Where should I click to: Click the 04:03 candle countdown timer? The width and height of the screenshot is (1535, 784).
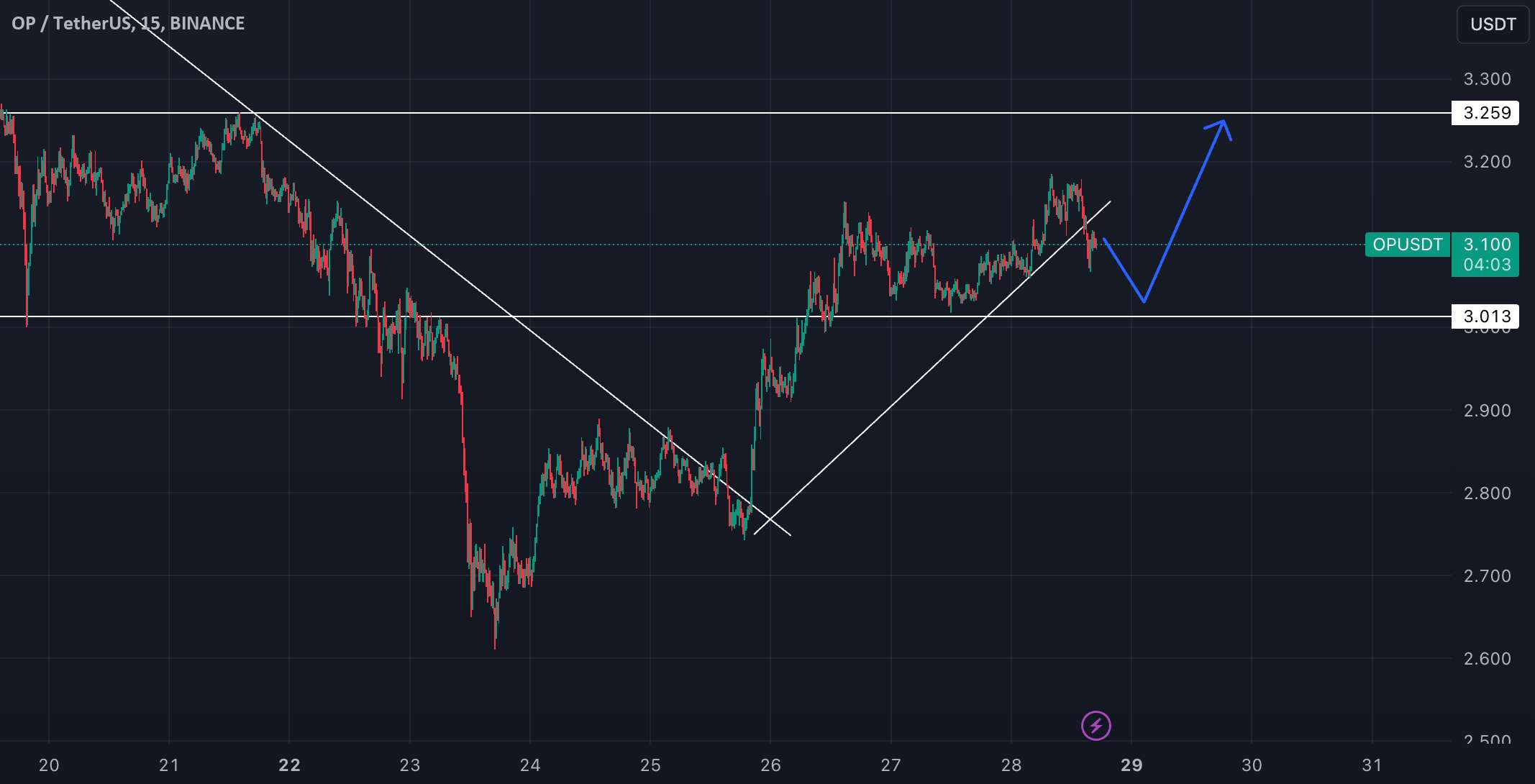(x=1487, y=265)
